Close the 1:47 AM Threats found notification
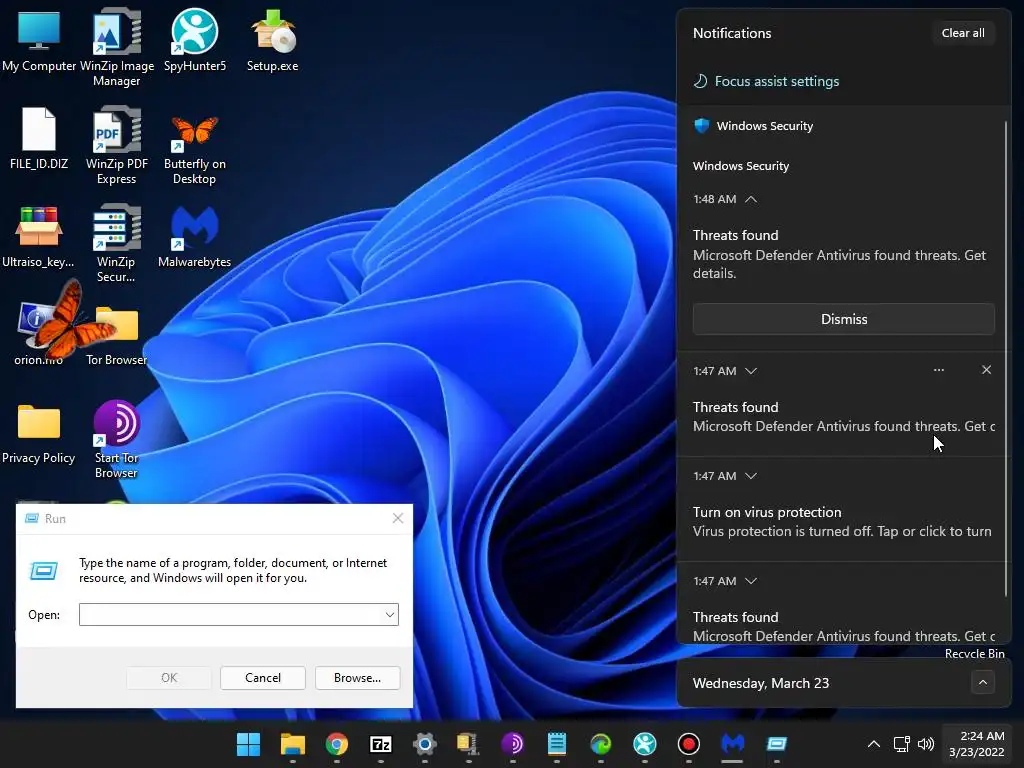1024x768 pixels. [x=986, y=370]
